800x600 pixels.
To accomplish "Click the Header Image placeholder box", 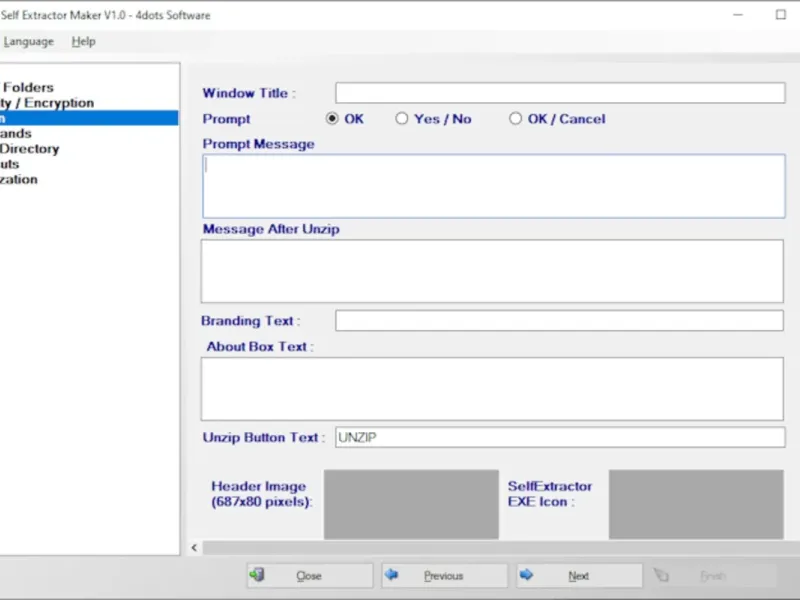I will click(411, 504).
